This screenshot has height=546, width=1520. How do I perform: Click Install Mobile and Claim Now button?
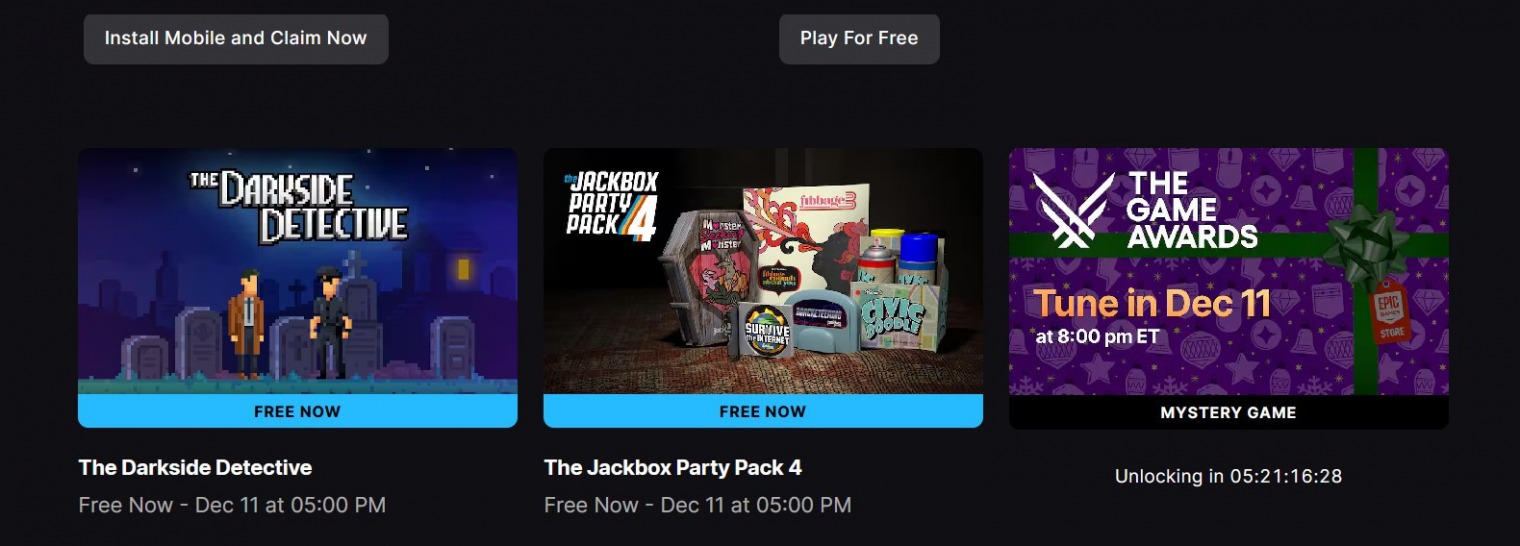coord(236,39)
